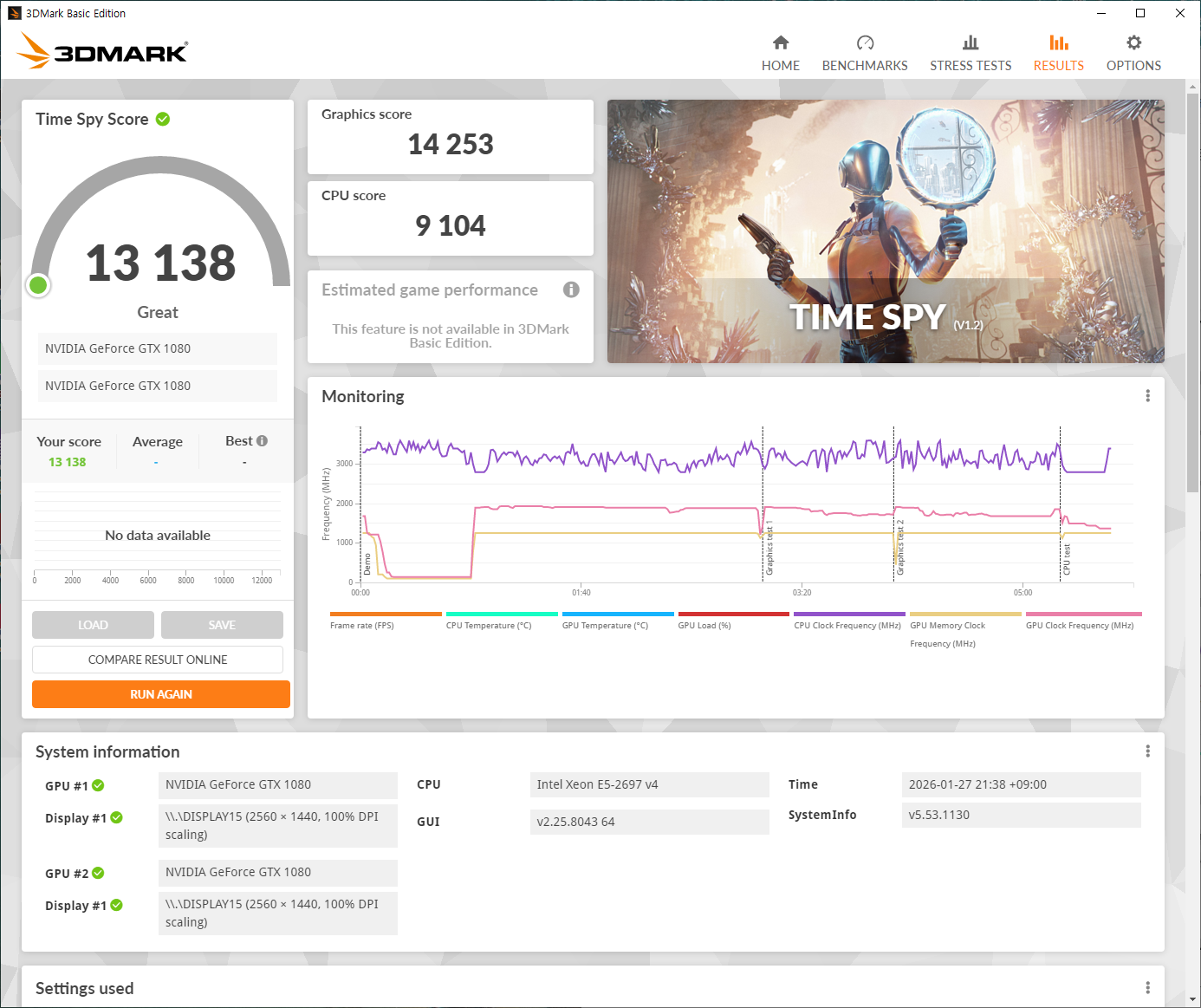Click the Graphics score value 14 253
The height and width of the screenshot is (1008, 1201).
pos(451,144)
